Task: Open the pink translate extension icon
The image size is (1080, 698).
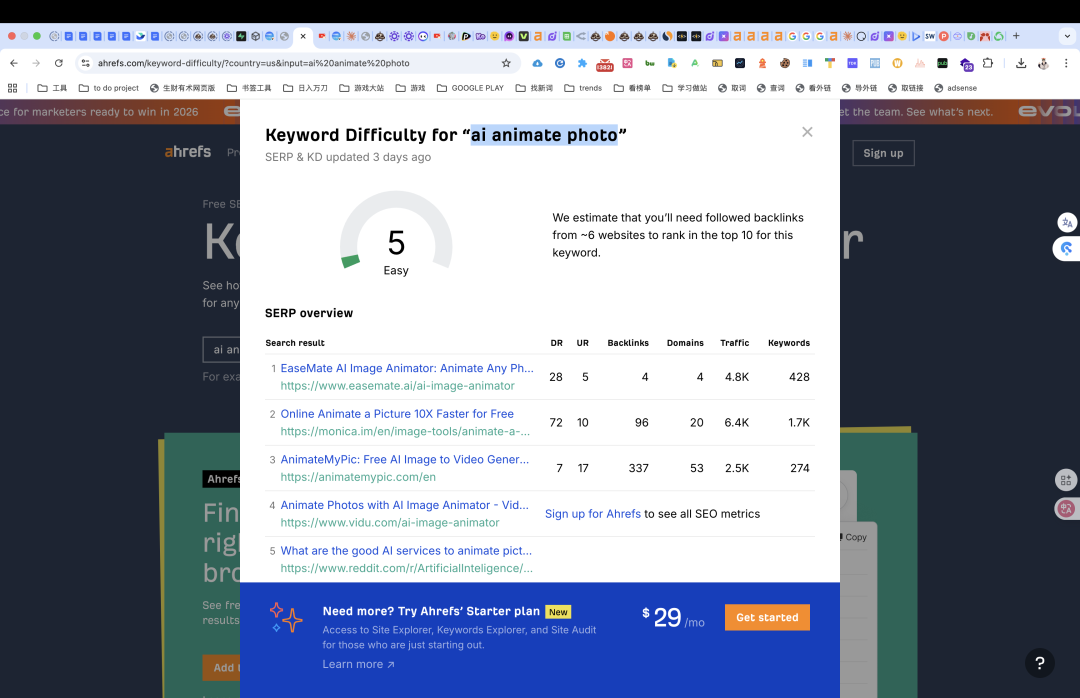Action: point(627,63)
